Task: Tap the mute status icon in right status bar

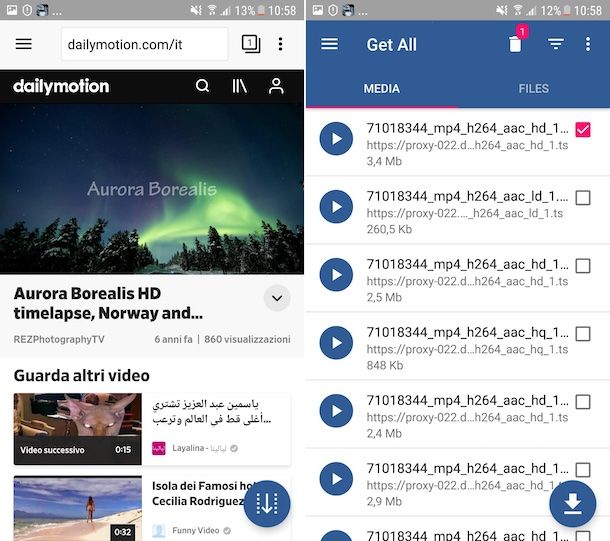Action: point(502,10)
